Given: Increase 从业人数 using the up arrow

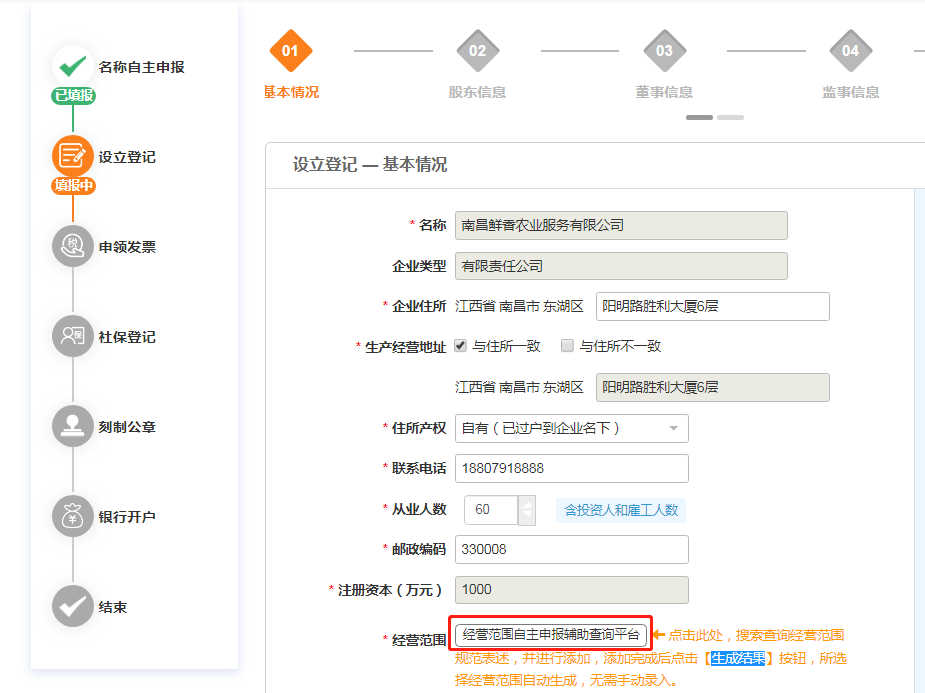Looking at the screenshot, I should pyautogui.click(x=528, y=503).
